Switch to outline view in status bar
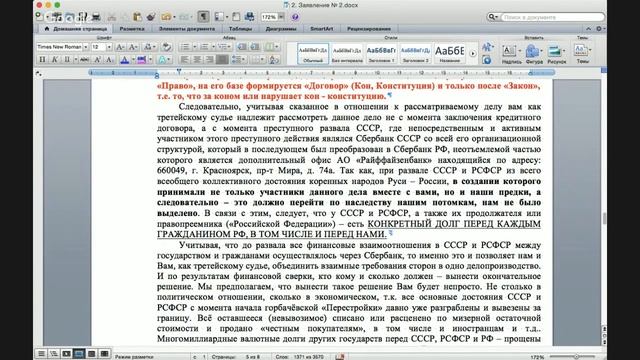 click(x=54, y=354)
